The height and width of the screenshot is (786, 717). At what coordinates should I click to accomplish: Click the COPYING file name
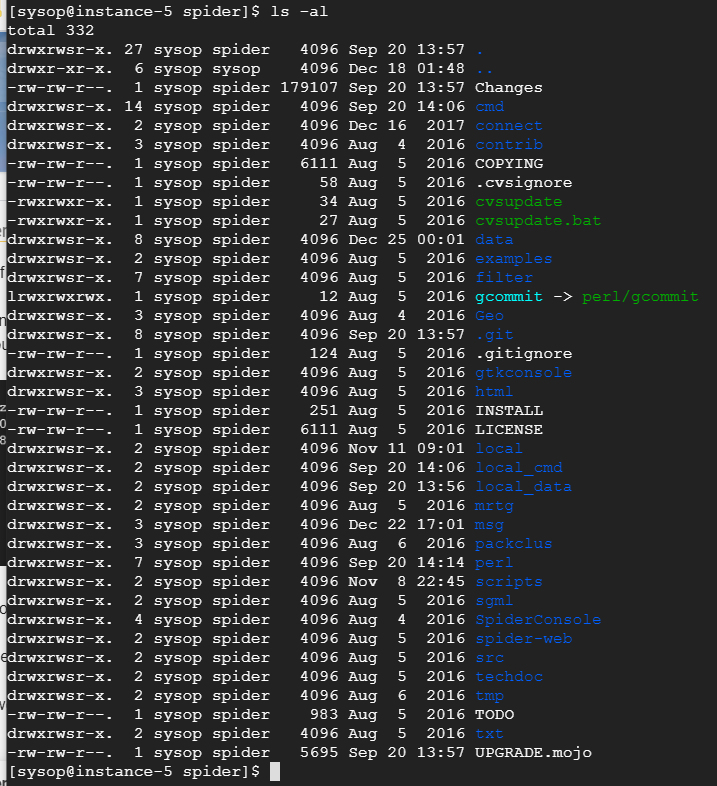pos(508,164)
